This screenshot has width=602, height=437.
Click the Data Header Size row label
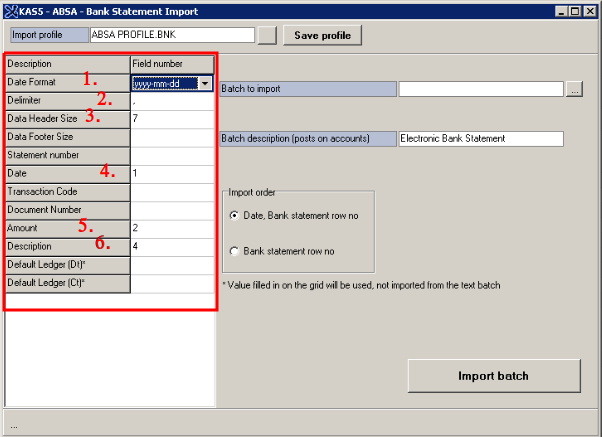pos(68,119)
